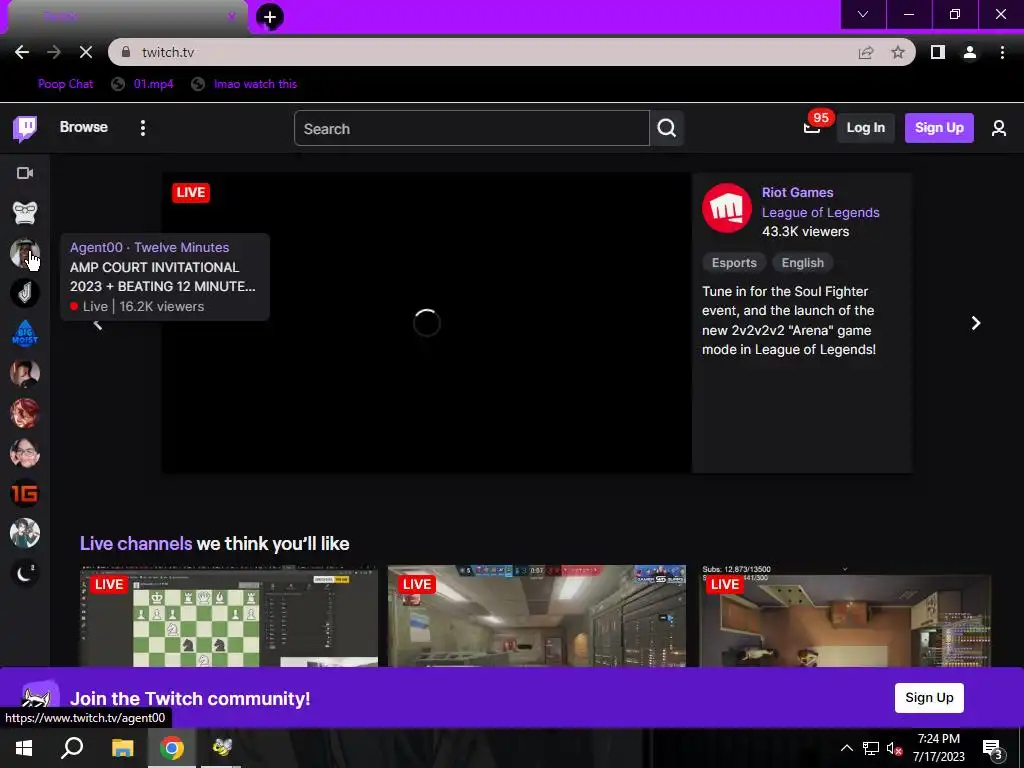Click the featured stream video player

point(426,323)
